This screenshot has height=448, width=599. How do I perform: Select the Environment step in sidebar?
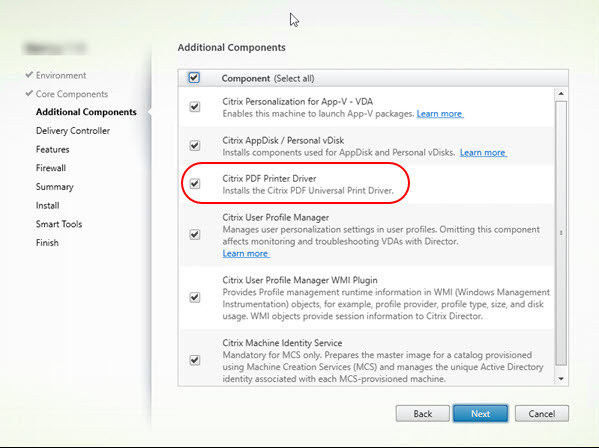[61, 75]
